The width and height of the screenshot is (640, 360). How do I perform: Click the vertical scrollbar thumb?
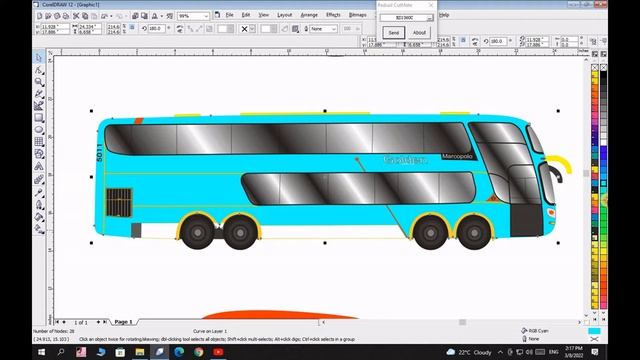click(586, 173)
